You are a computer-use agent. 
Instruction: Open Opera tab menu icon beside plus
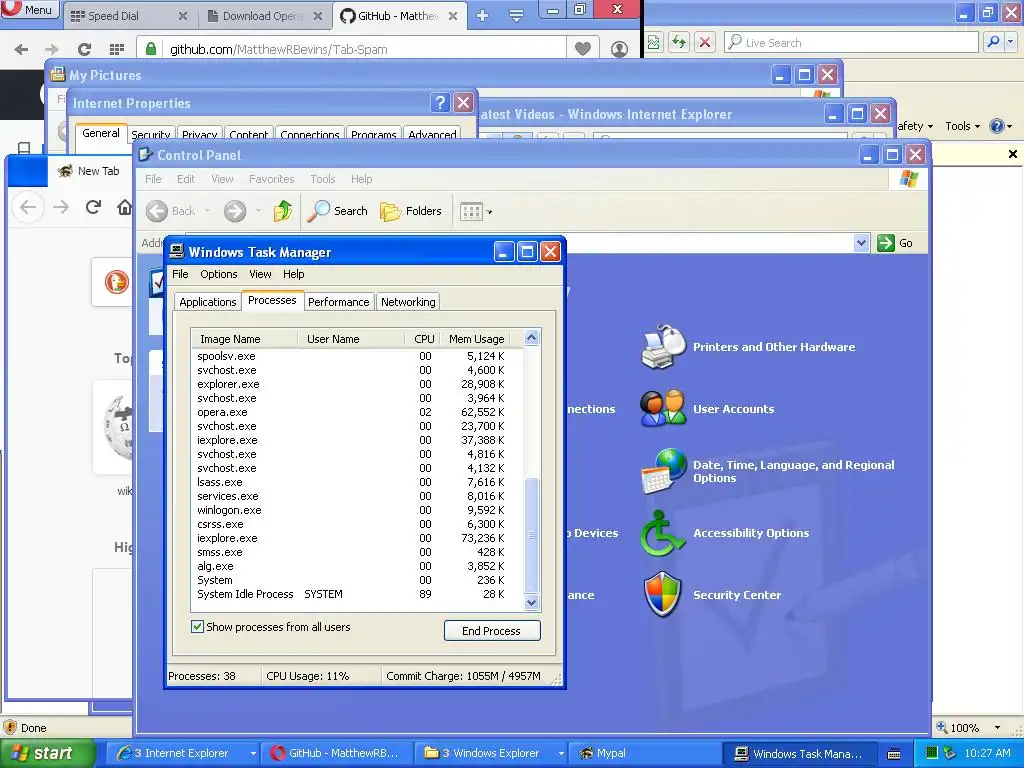516,16
